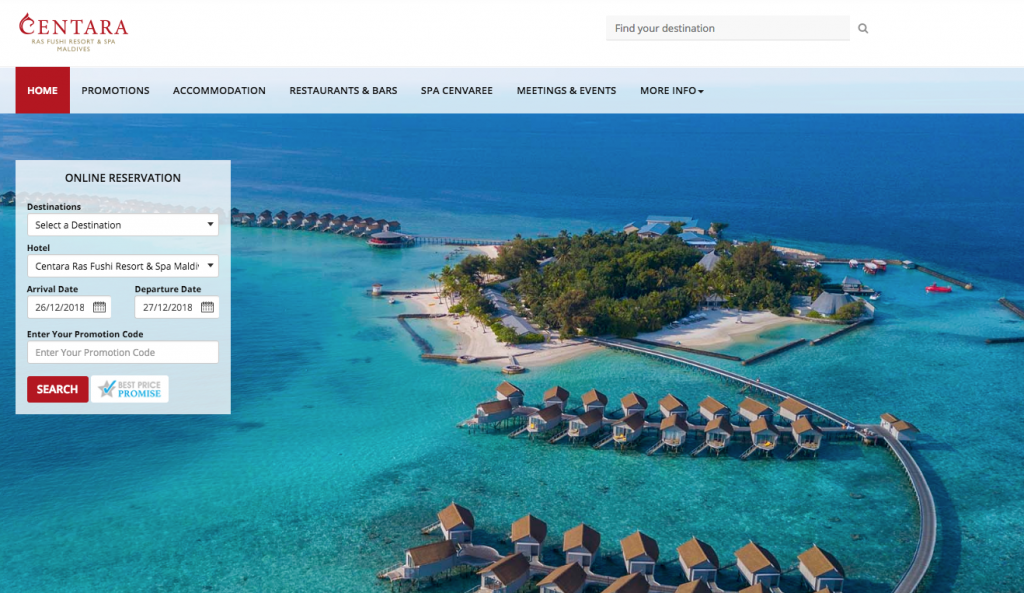Image resolution: width=1024 pixels, height=593 pixels.
Task: Open the Hotel selection dropdown
Action: 123,266
